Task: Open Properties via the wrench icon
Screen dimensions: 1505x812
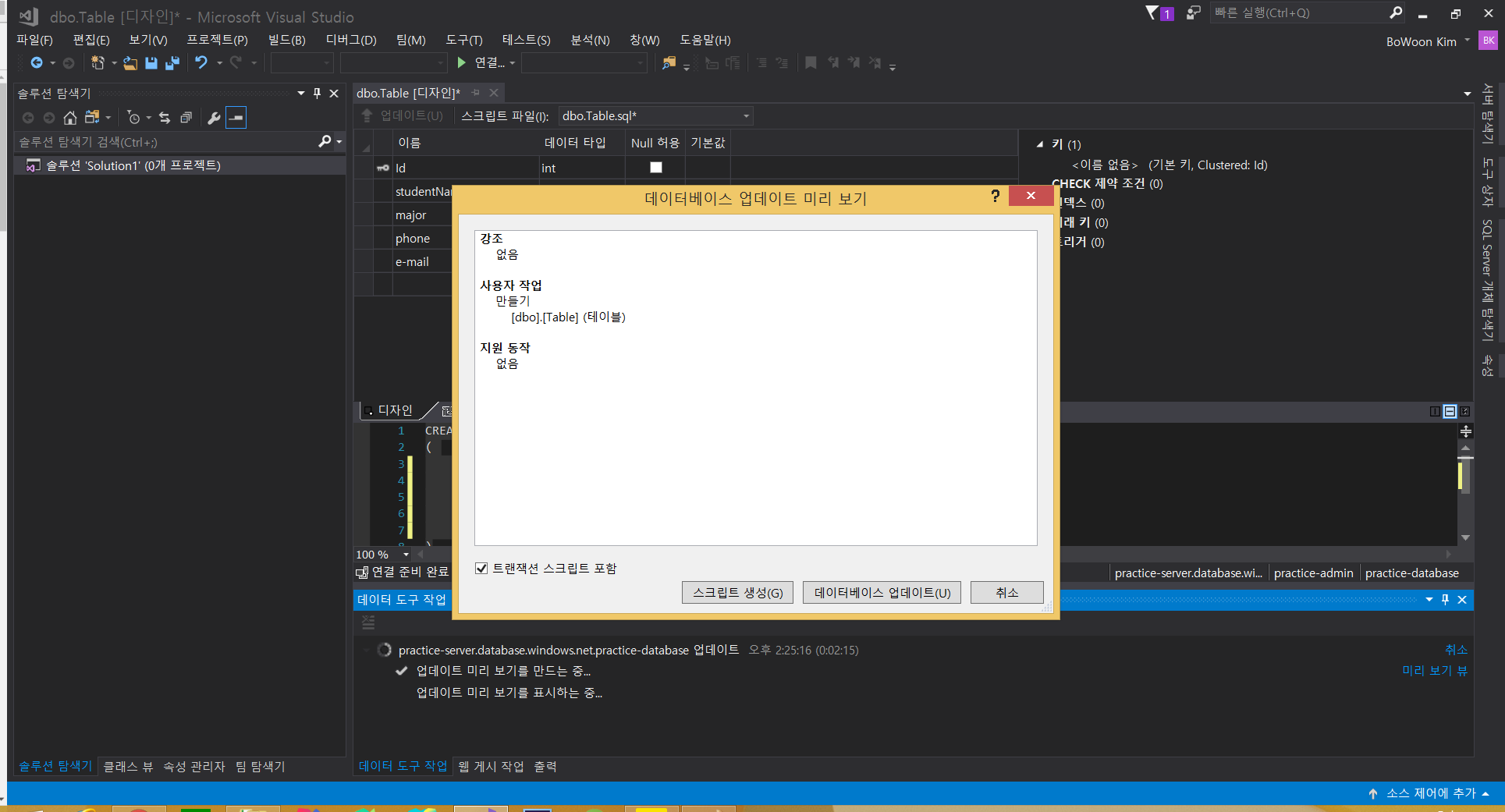Action: [x=214, y=118]
